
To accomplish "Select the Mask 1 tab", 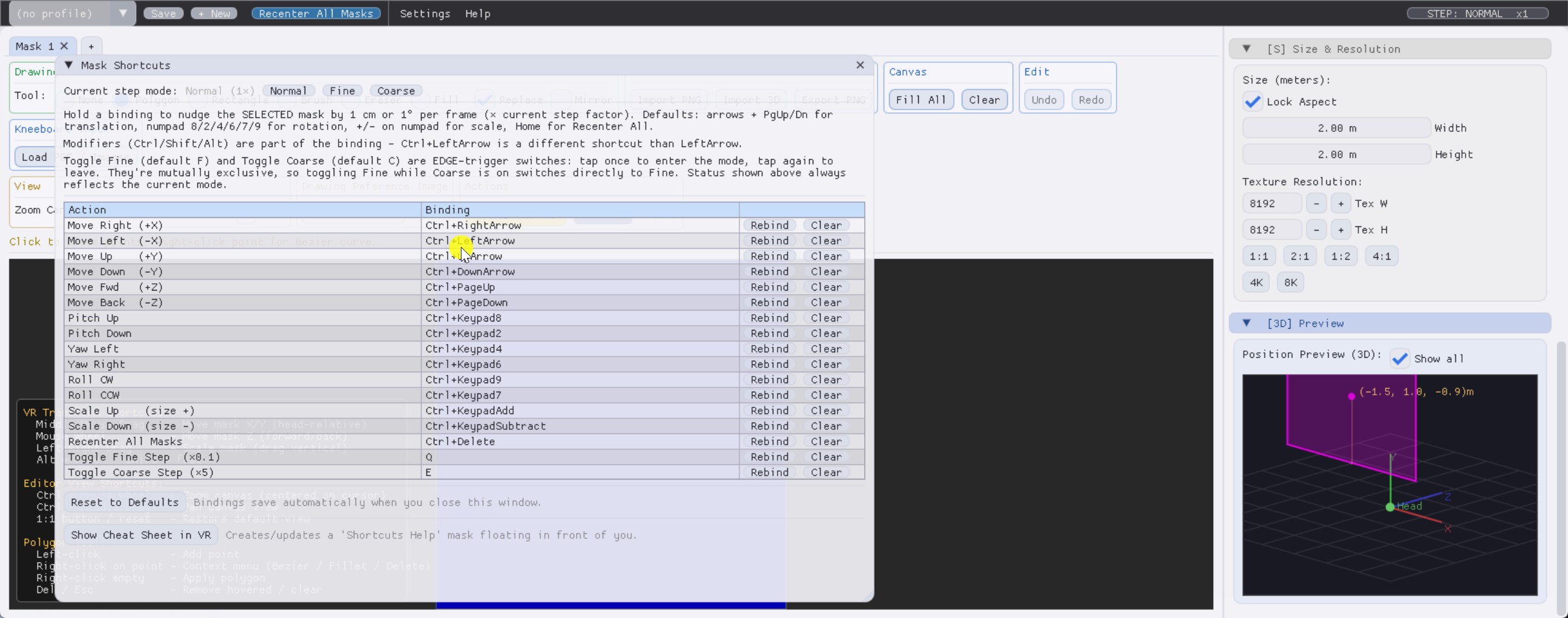I will click(34, 45).
